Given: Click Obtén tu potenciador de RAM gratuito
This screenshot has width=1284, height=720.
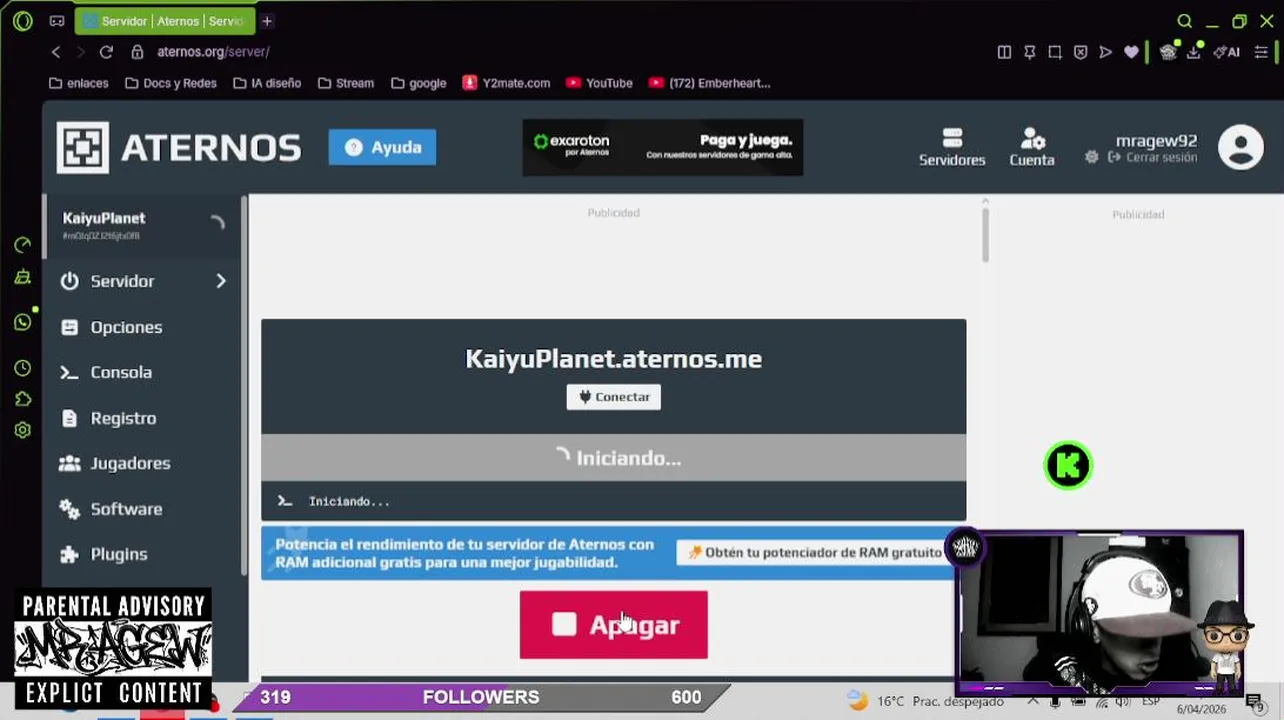Looking at the screenshot, I should (x=815, y=552).
